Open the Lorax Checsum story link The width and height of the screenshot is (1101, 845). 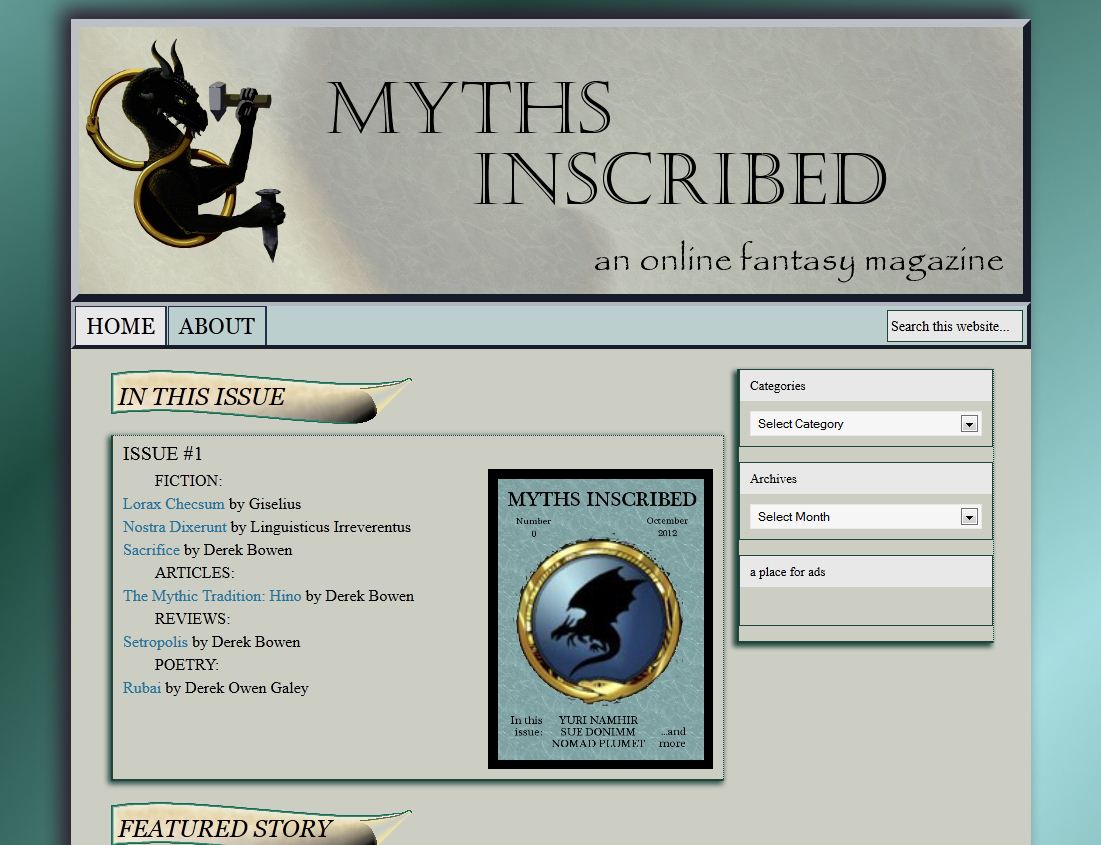coord(174,504)
